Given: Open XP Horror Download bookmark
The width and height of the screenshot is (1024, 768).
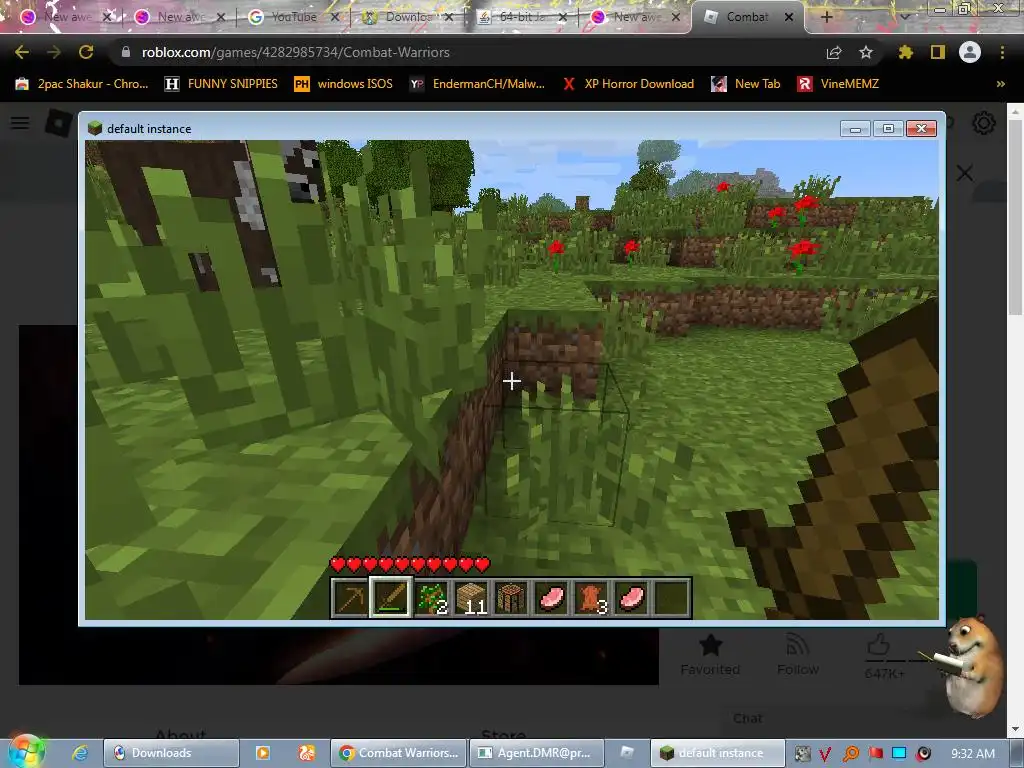Looking at the screenshot, I should tap(628, 84).
